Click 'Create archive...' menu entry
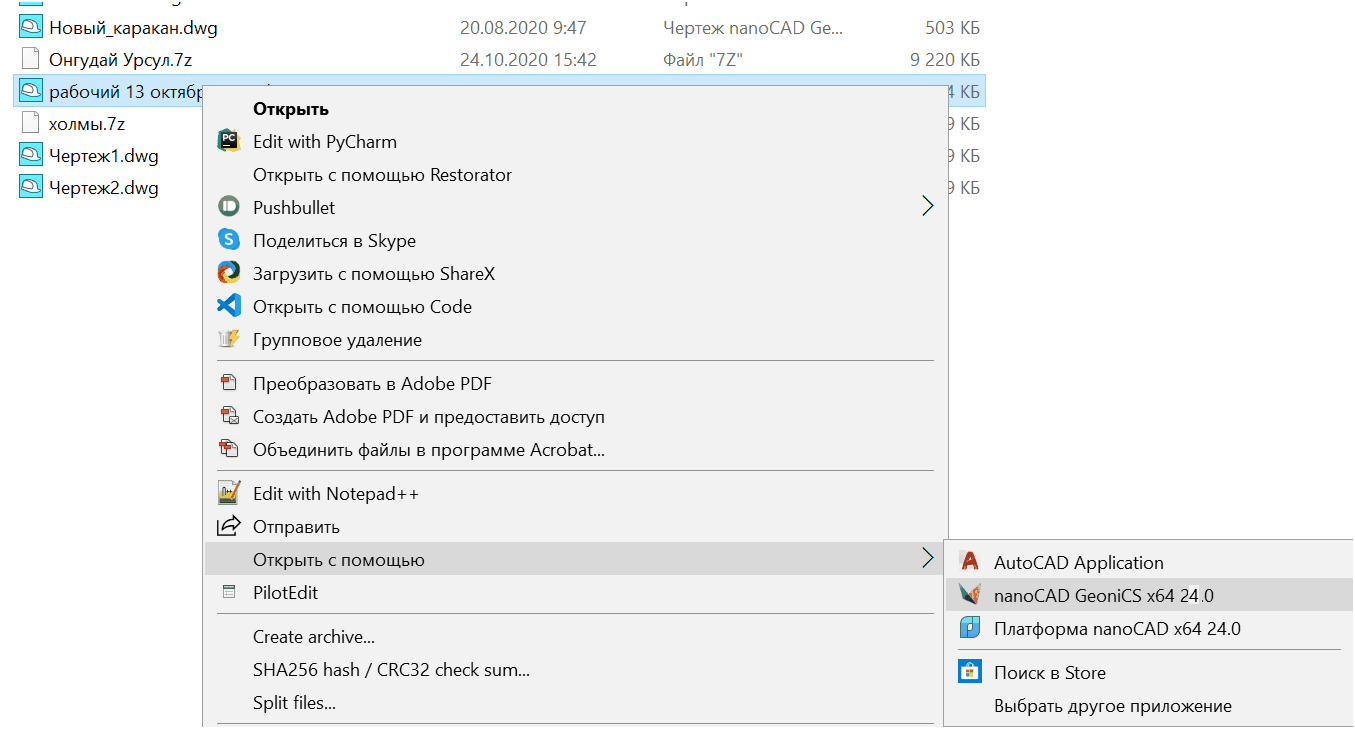 coord(313,637)
